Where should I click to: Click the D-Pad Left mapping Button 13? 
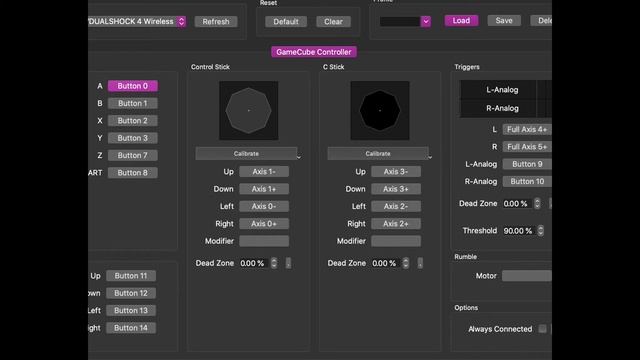point(131,310)
